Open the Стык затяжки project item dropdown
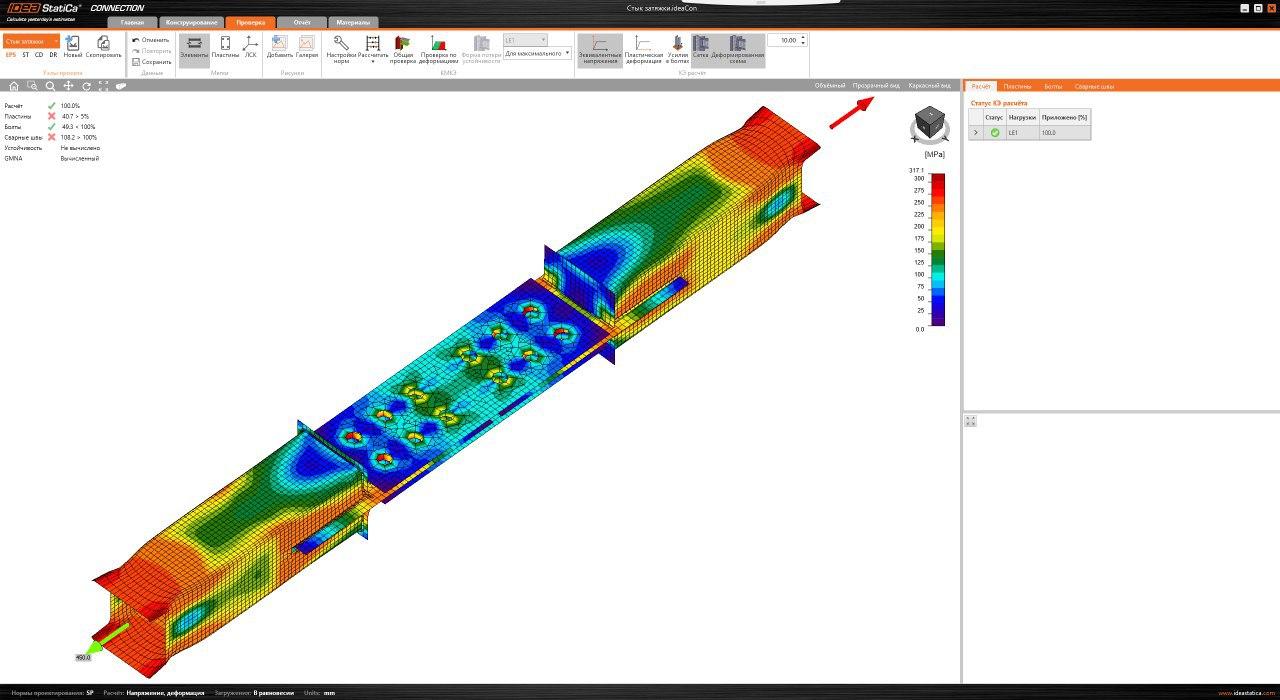The height and width of the screenshot is (700, 1280). pos(30,41)
